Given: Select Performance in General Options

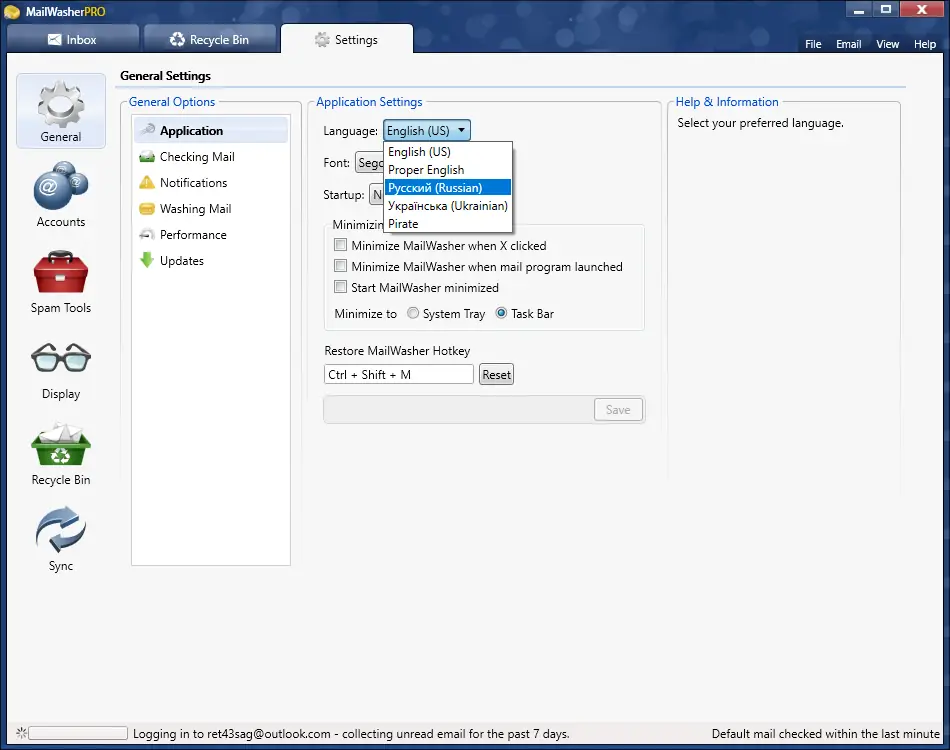Looking at the screenshot, I should click(211, 234).
